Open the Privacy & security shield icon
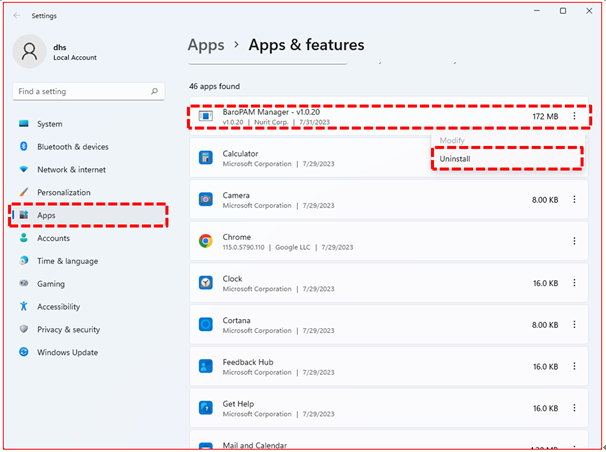The image size is (606, 452). (24, 329)
